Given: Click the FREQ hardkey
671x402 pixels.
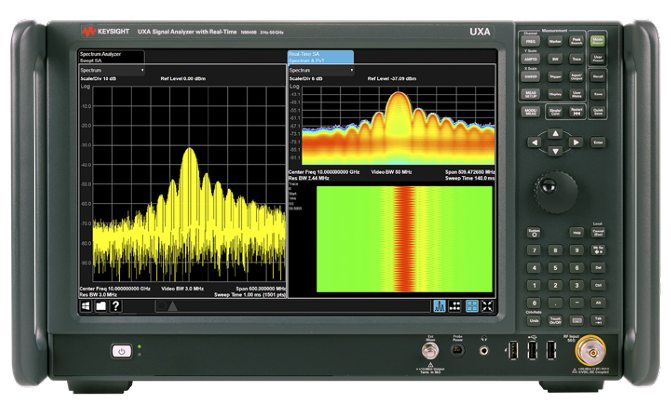Looking at the screenshot, I should pos(531,42).
